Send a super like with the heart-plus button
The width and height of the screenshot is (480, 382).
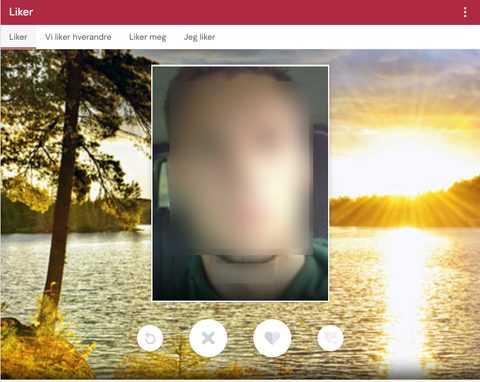[330, 338]
